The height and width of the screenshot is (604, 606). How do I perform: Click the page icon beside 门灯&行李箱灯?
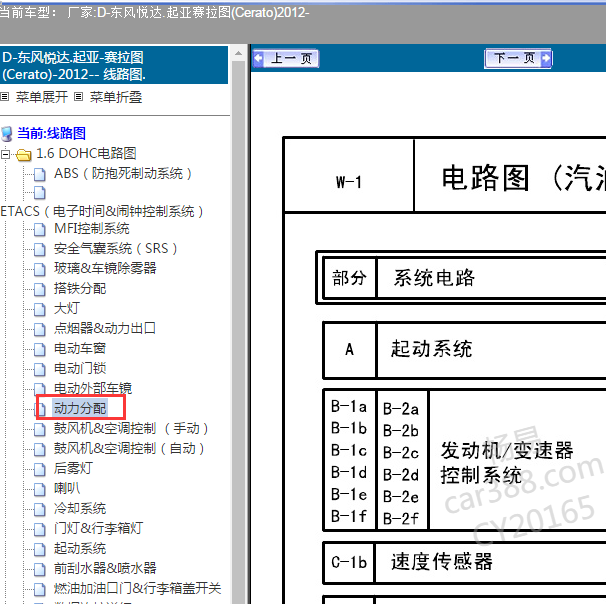tap(39, 529)
